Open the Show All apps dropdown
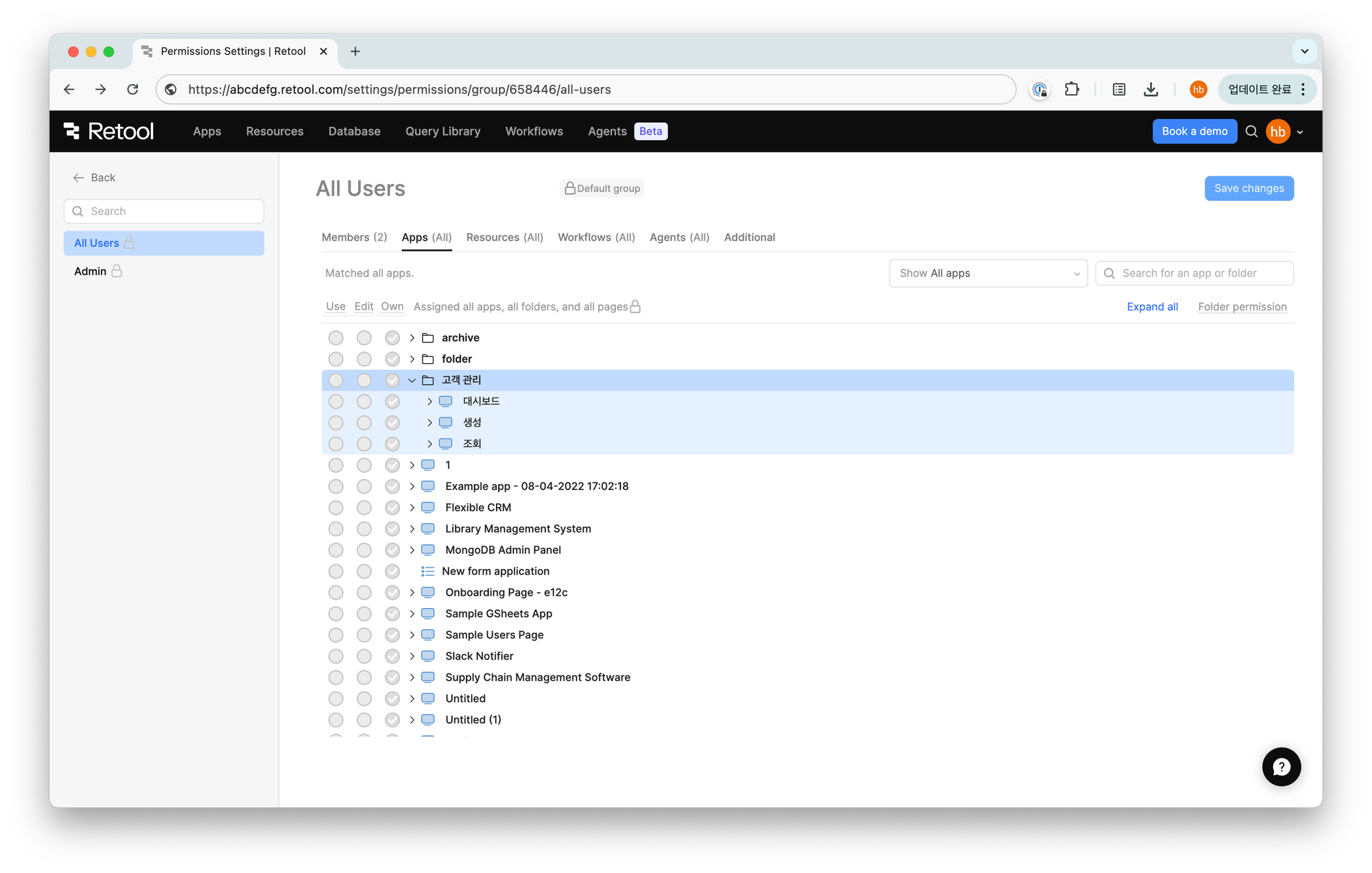 pos(988,273)
